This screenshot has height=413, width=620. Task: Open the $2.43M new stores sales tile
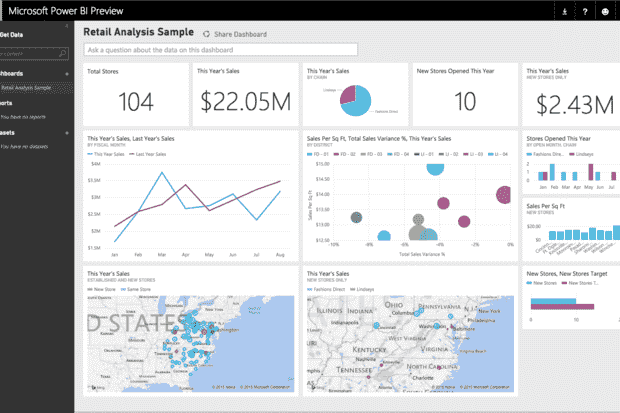pyautogui.click(x=571, y=95)
